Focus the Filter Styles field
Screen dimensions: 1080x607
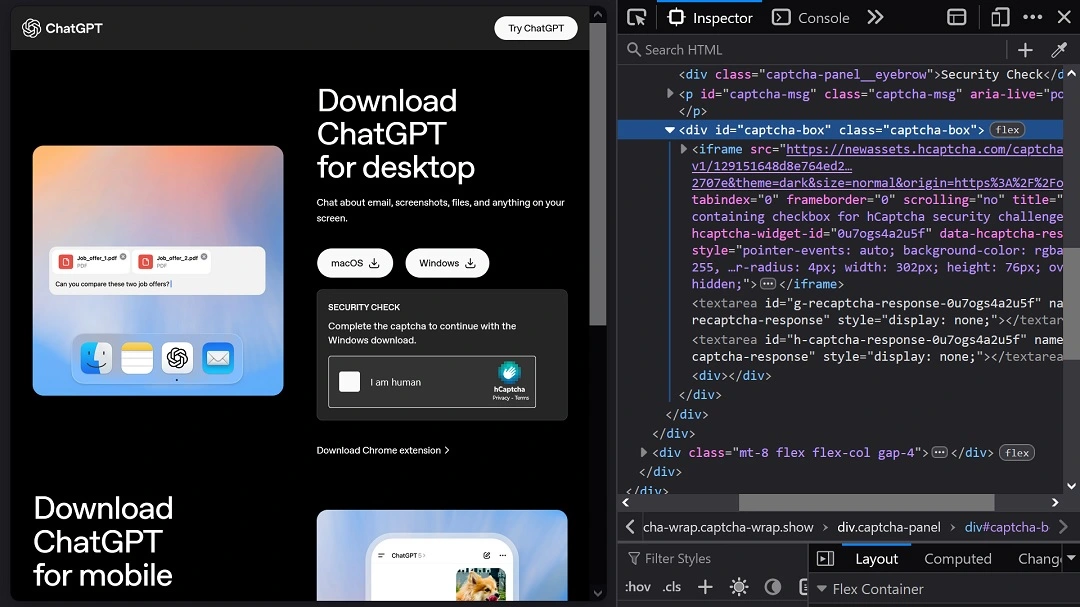pos(713,558)
